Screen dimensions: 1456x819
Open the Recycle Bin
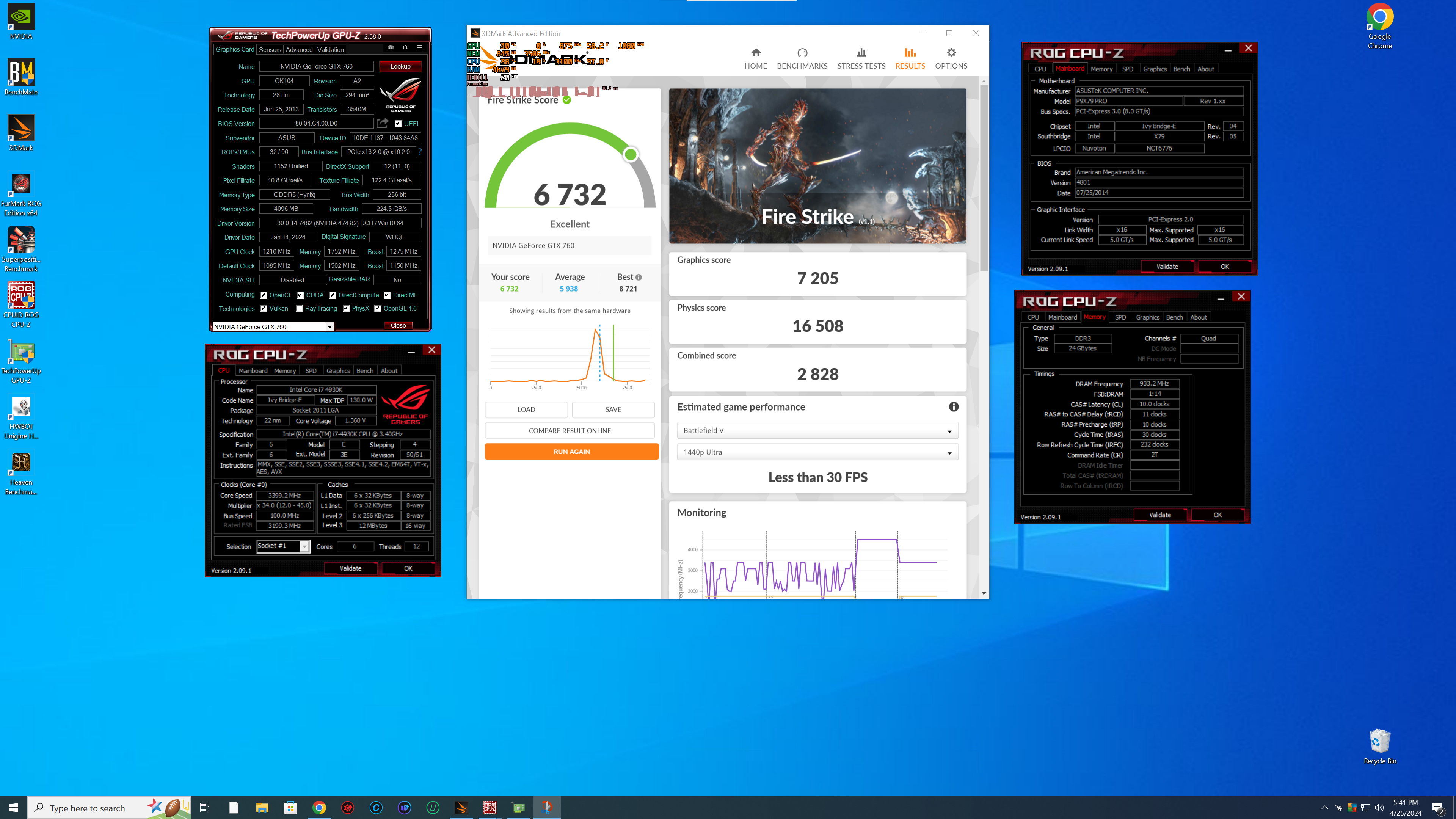[x=1380, y=747]
